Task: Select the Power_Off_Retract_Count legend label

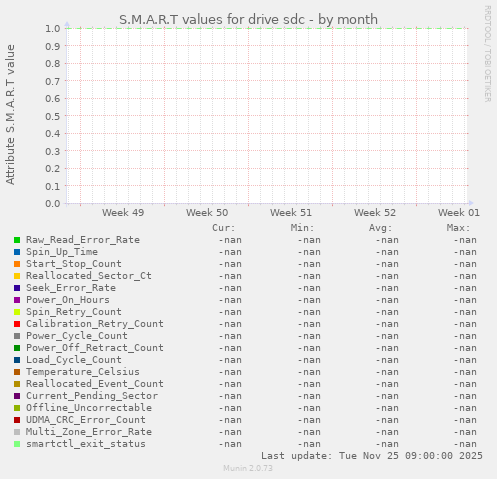Action: (x=95, y=348)
